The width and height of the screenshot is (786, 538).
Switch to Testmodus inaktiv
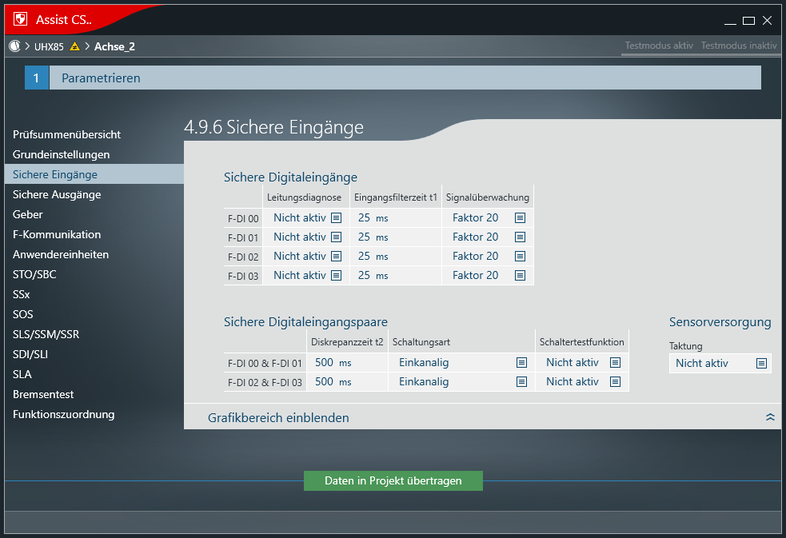pos(739,46)
